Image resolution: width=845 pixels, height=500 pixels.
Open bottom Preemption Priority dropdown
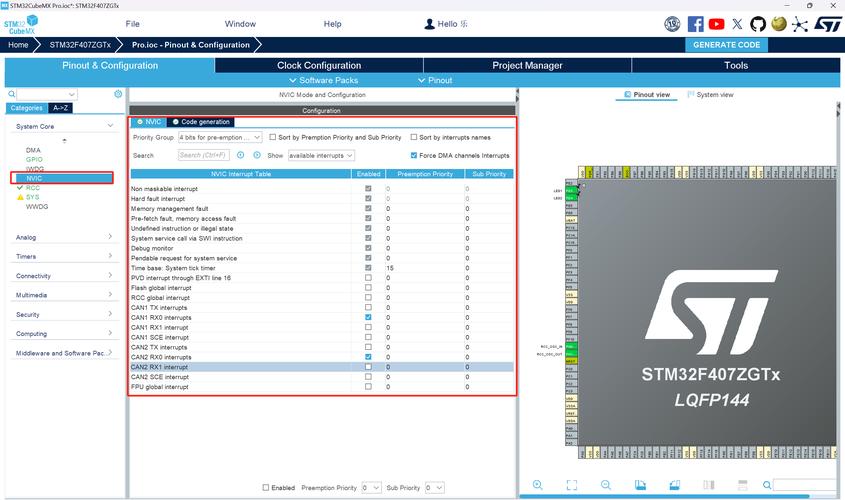371,488
